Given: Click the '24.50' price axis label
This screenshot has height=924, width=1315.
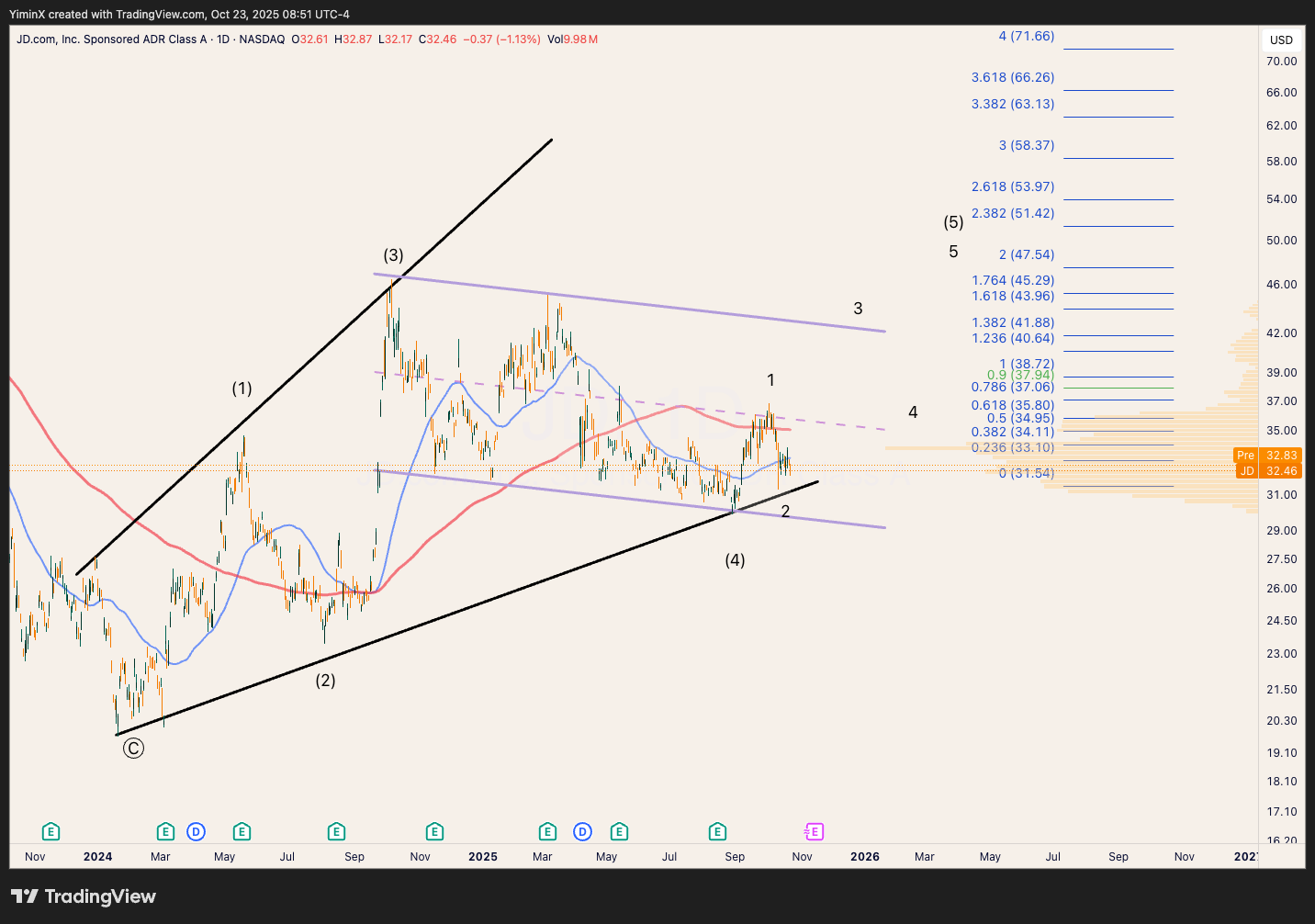Looking at the screenshot, I should [x=1282, y=621].
